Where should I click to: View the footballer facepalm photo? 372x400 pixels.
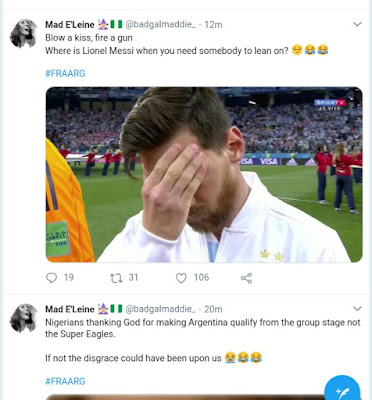[x=204, y=175]
